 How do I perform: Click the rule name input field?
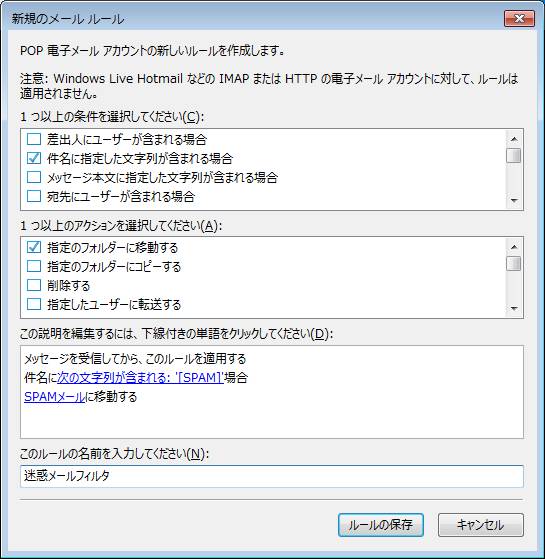click(272, 476)
